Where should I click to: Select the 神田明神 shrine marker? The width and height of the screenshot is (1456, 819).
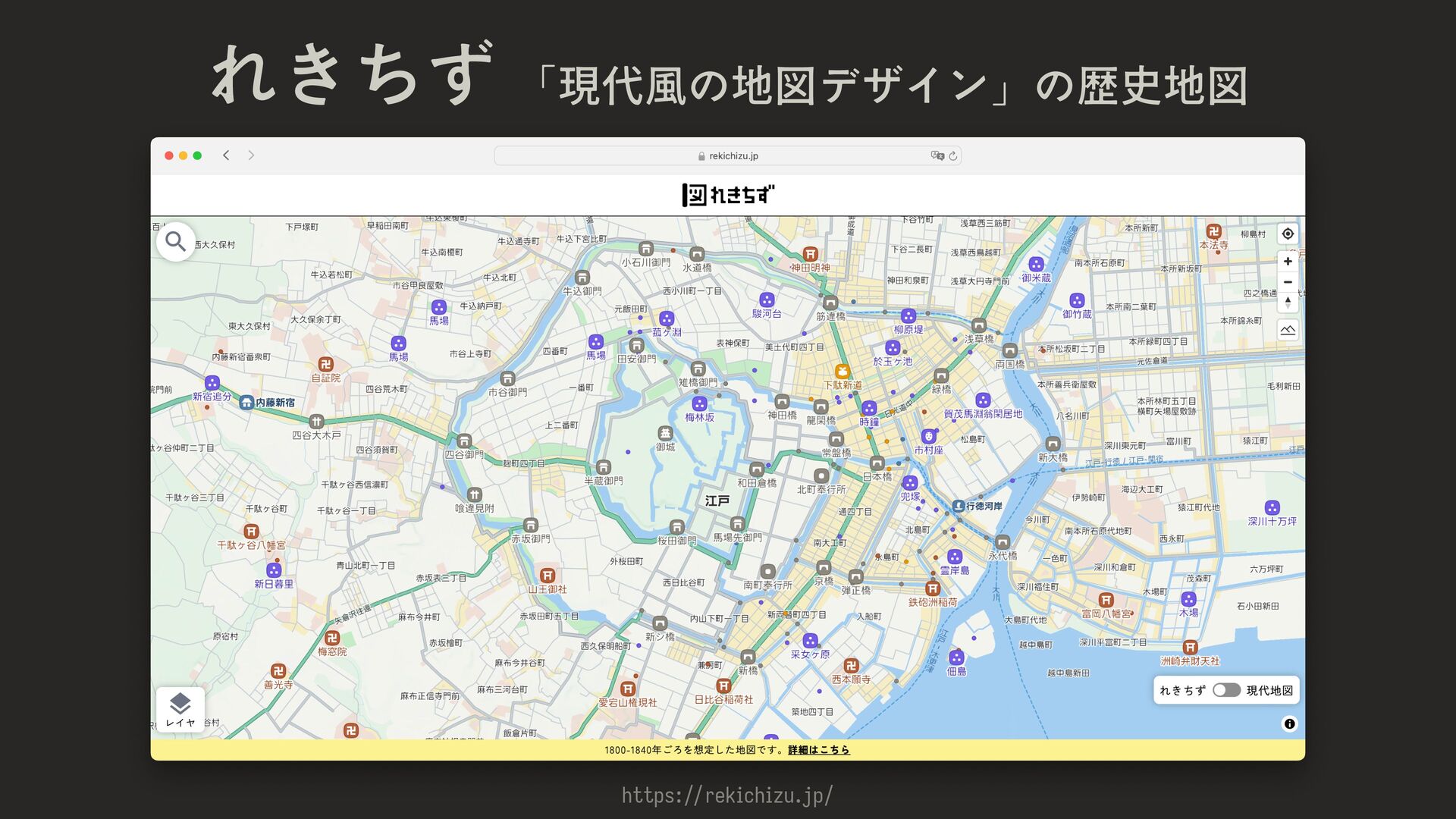point(810,254)
